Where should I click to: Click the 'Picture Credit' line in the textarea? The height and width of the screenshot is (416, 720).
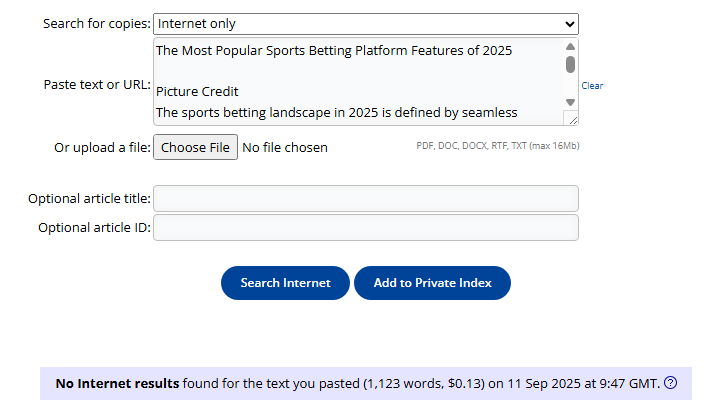[x=197, y=91]
